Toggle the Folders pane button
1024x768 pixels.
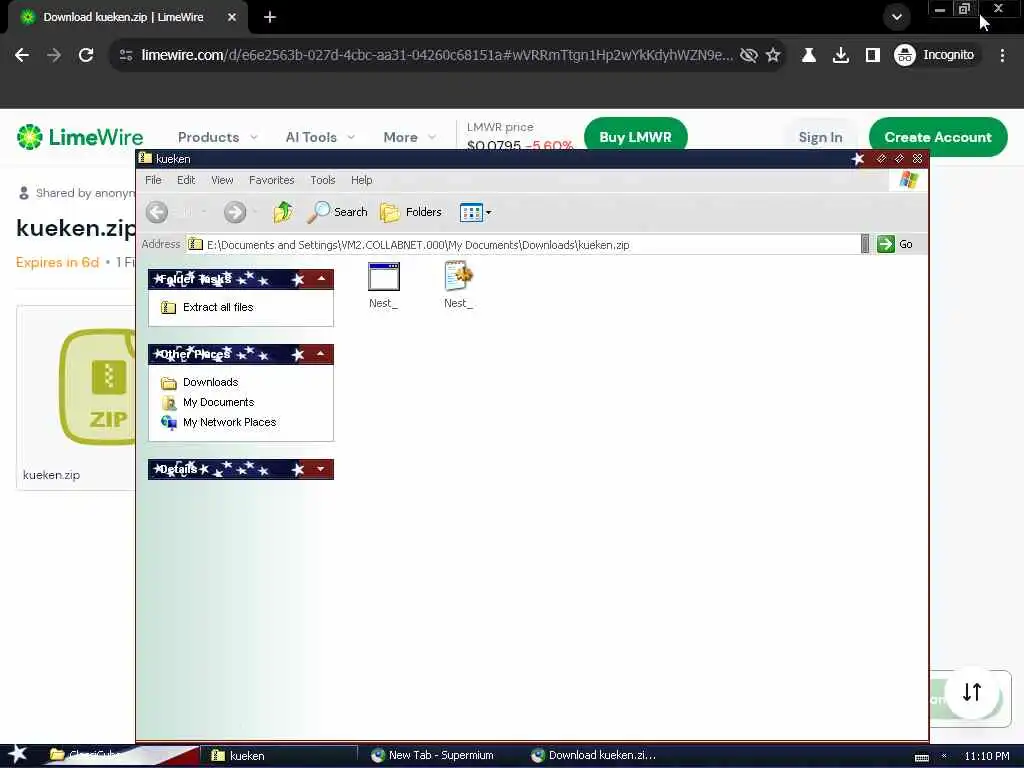click(x=411, y=212)
